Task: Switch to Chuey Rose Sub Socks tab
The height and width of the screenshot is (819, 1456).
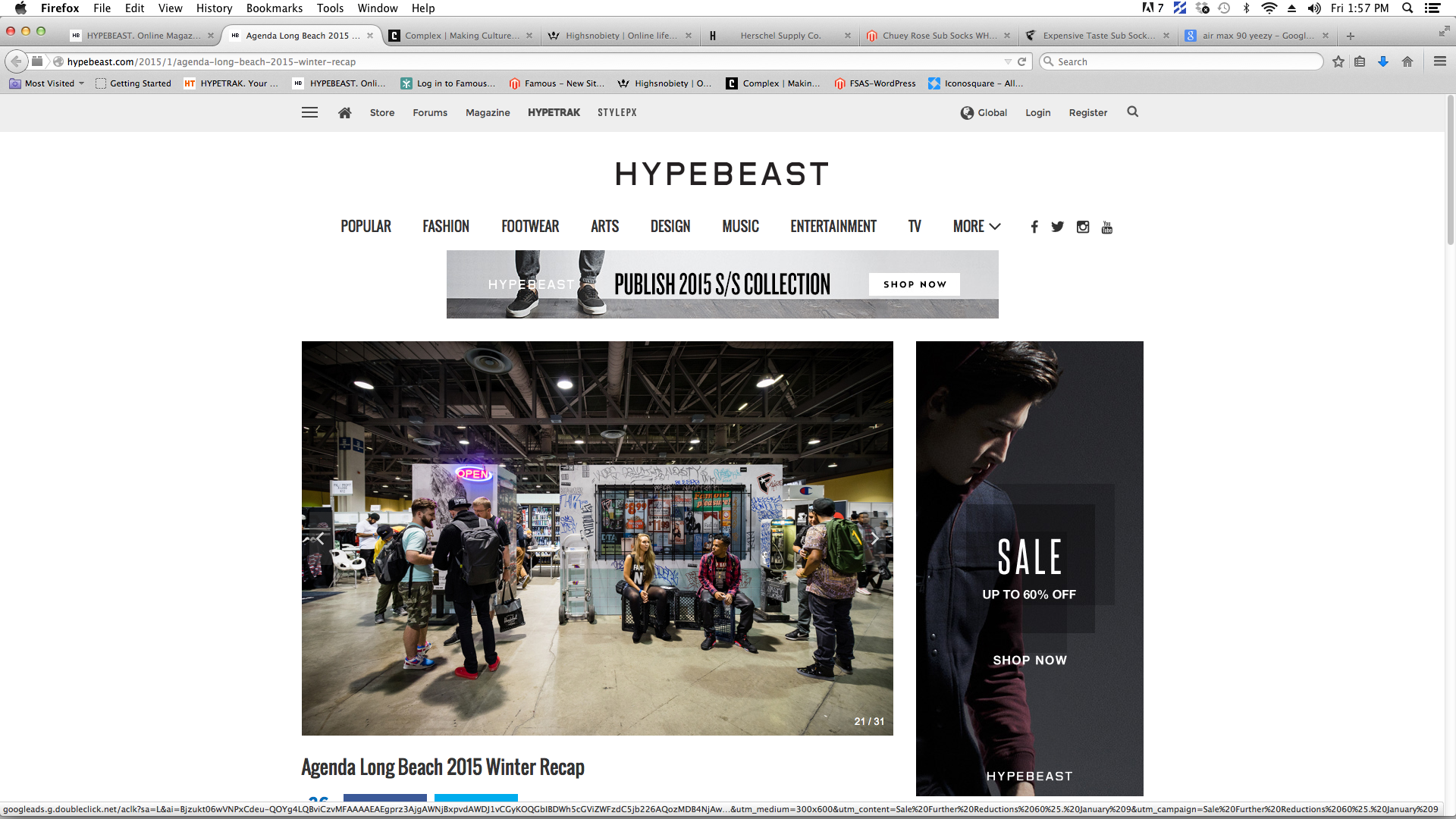Action: 938,36
